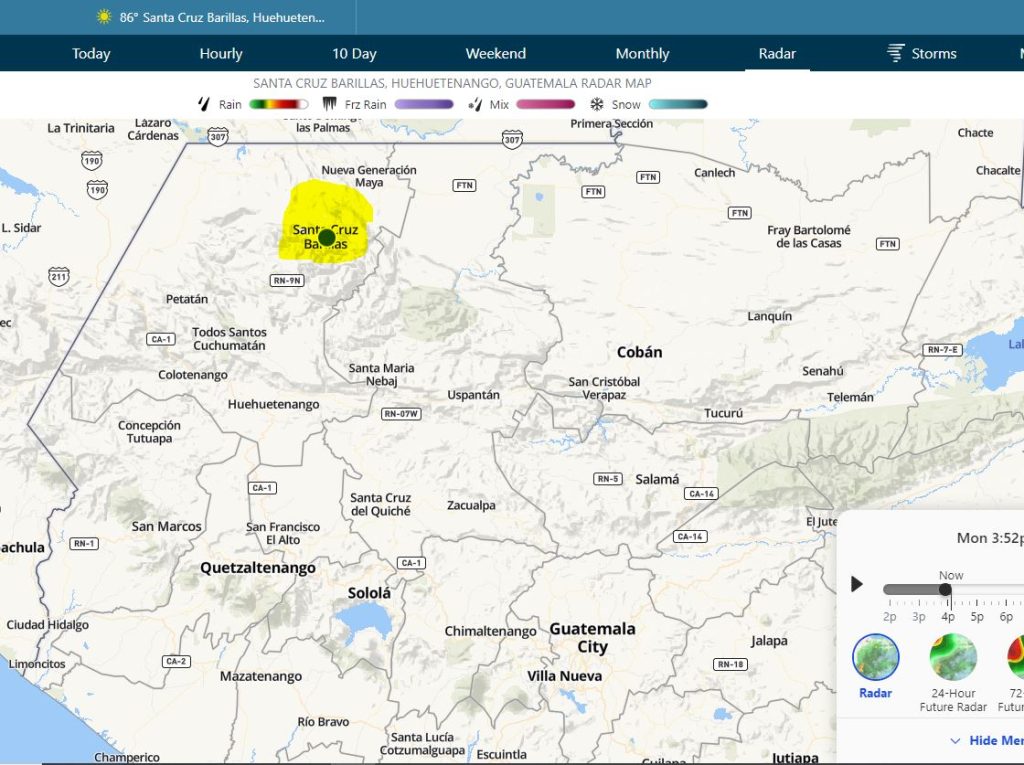Select the Radar tab

(x=777, y=54)
